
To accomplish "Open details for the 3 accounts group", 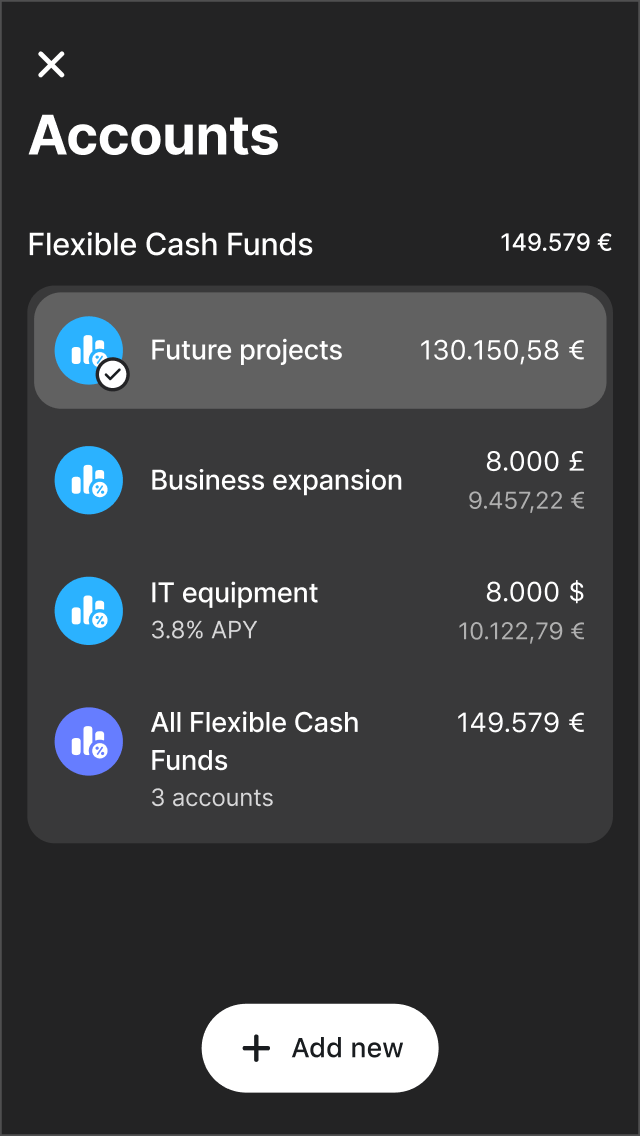I will (212, 797).
